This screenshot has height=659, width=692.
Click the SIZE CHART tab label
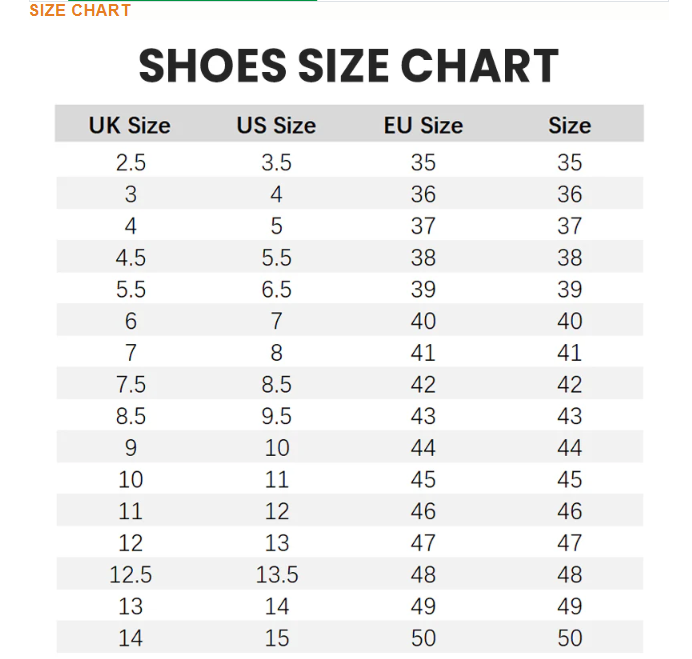[x=80, y=10]
